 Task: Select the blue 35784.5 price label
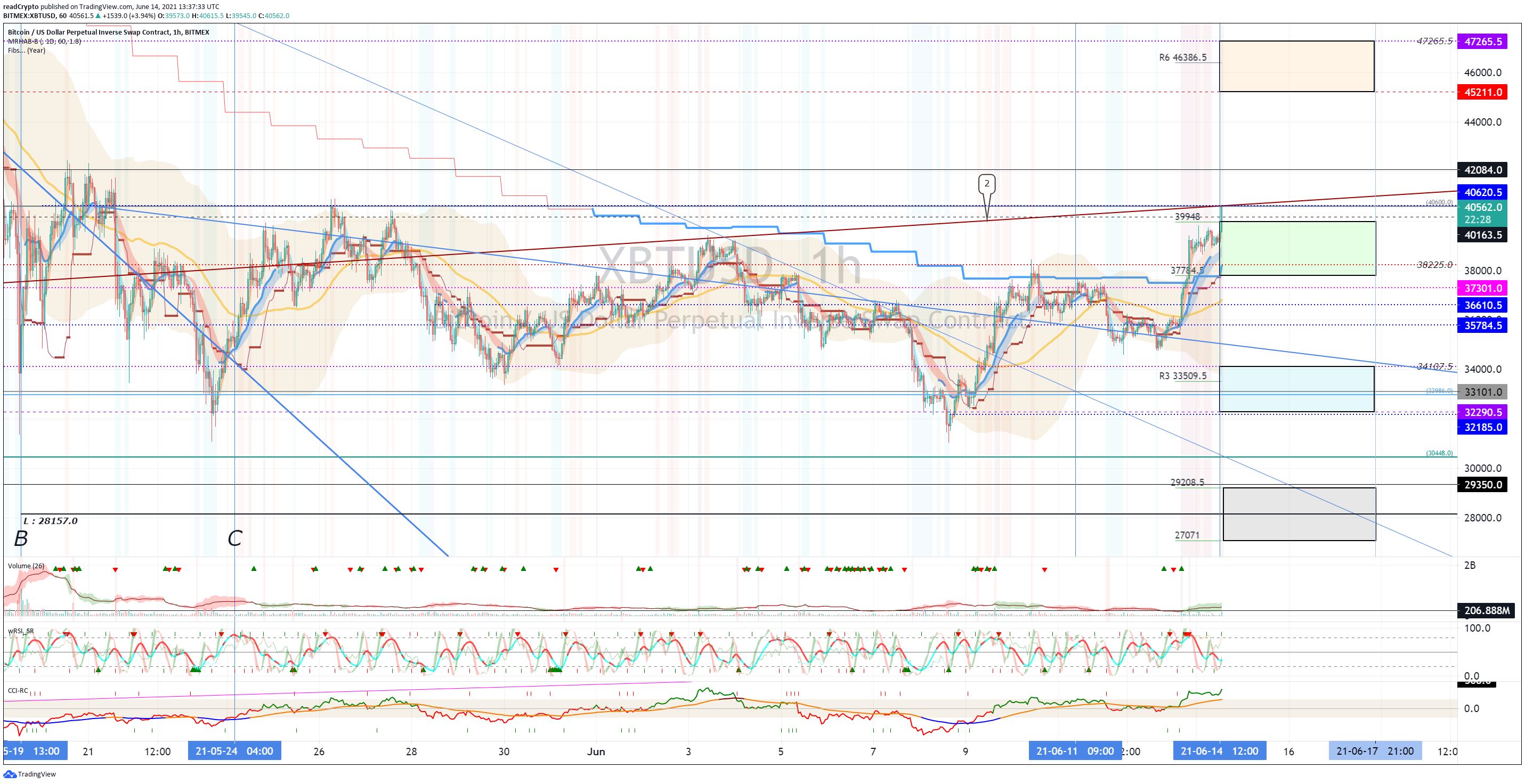pyautogui.click(x=1482, y=325)
